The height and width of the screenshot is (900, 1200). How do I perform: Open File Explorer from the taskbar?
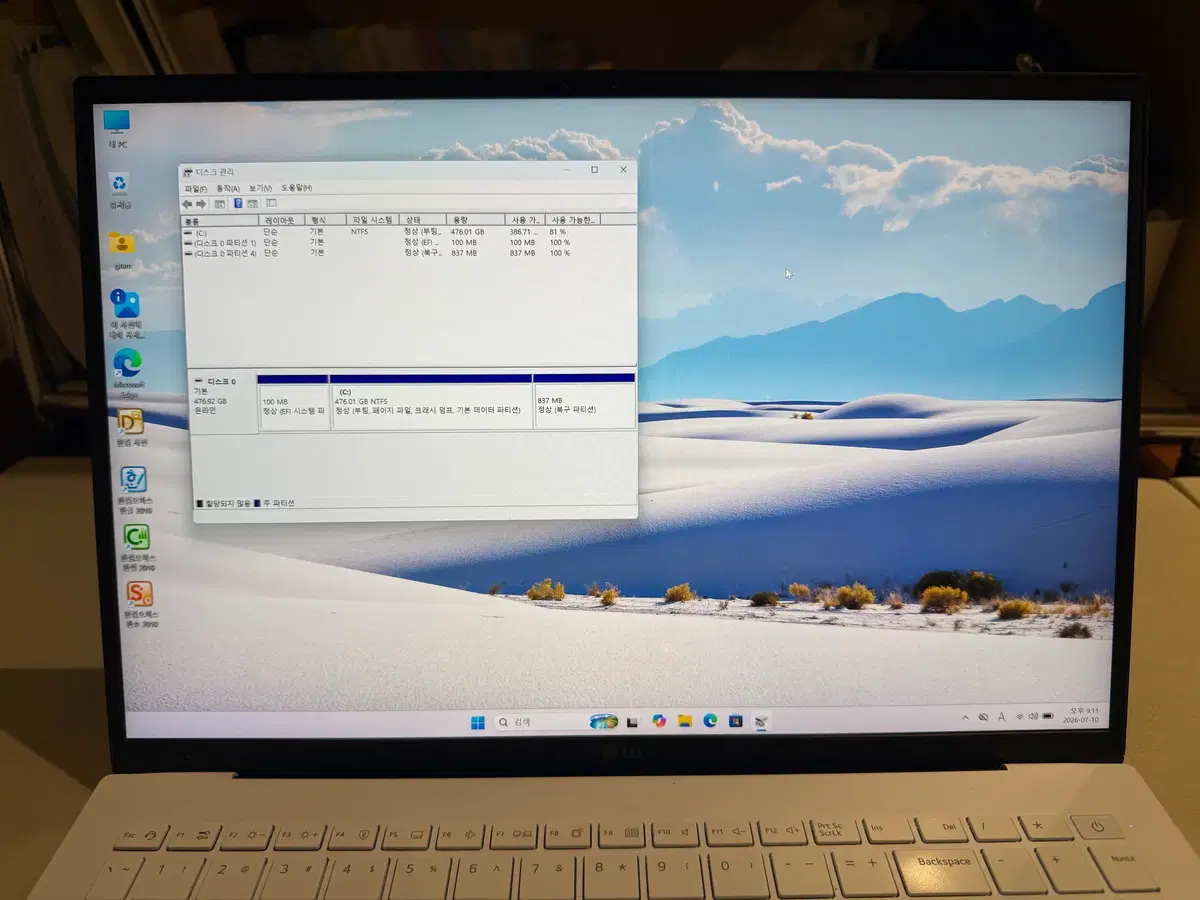[x=685, y=720]
